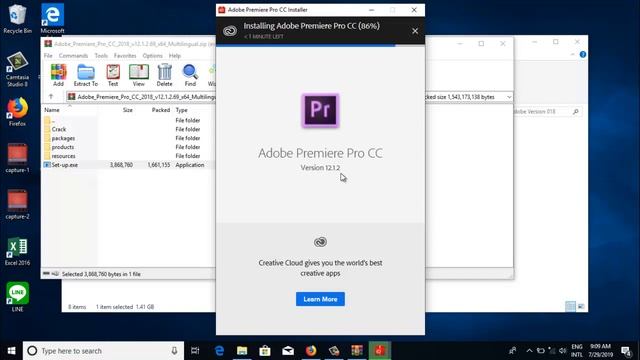
Task: Open WinRAR address path dropdown arrow
Action: pos(509,97)
